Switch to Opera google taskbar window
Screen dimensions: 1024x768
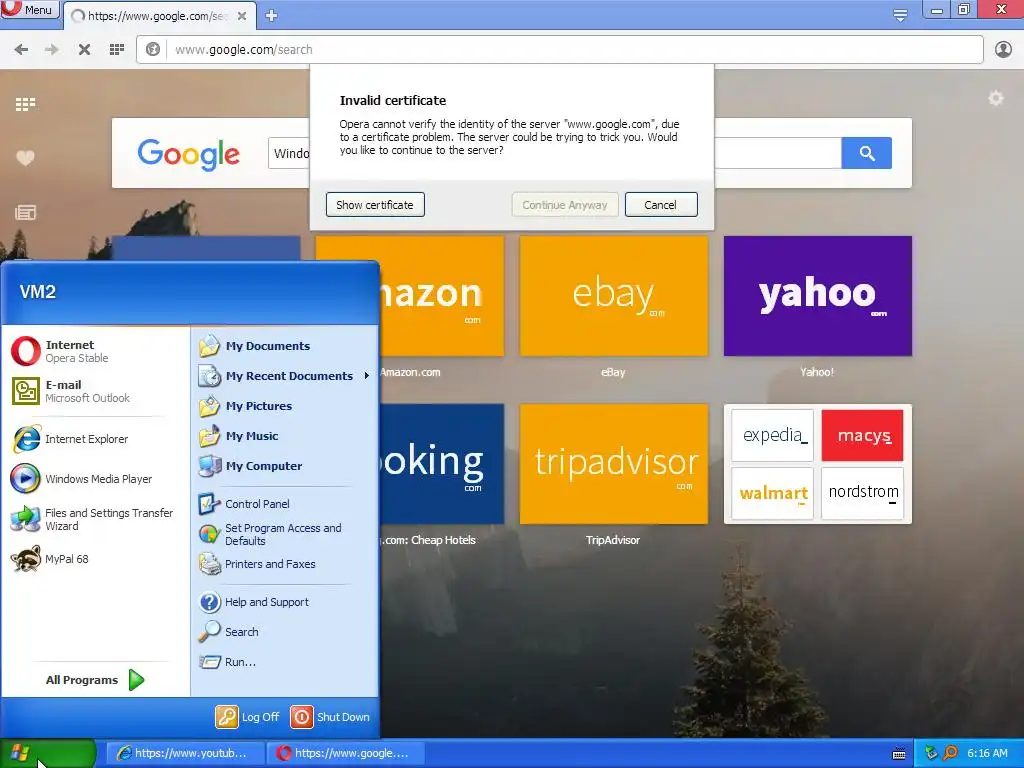[345, 754]
